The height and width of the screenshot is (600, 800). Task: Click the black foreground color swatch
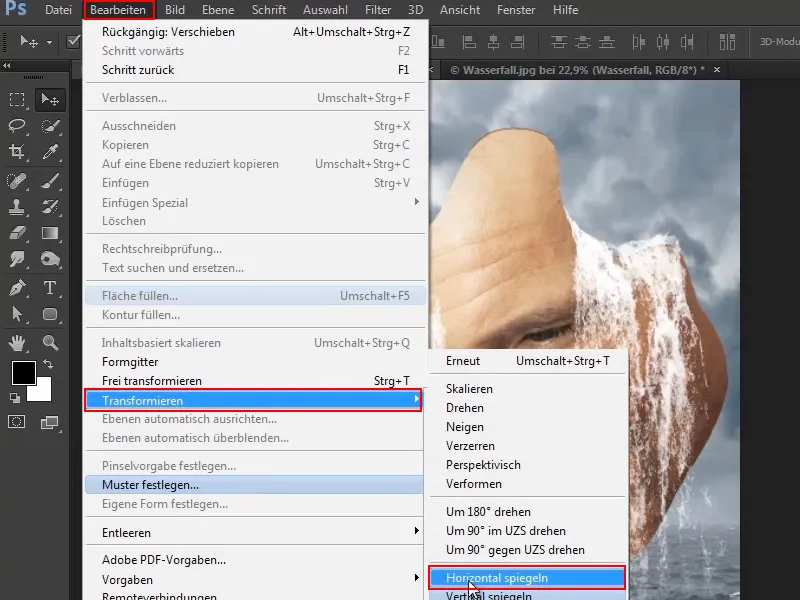click(23, 373)
